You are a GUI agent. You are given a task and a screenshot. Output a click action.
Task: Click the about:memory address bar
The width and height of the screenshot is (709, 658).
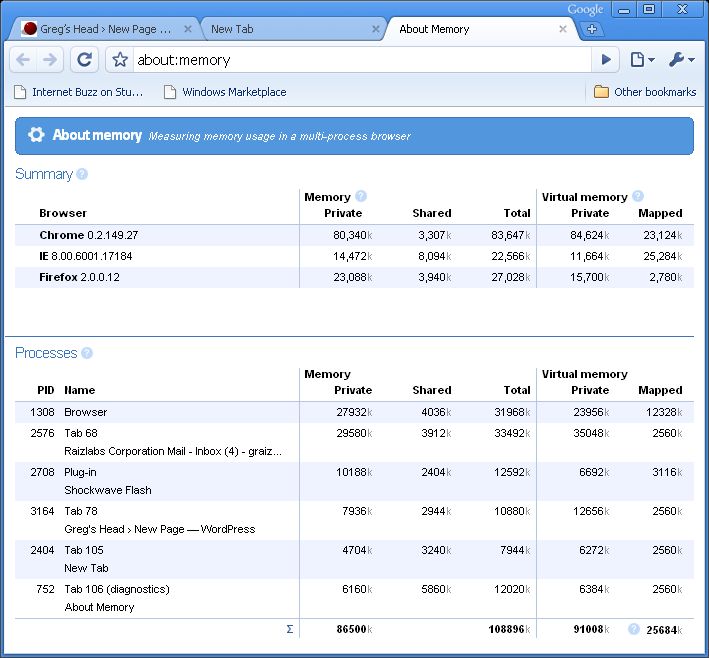(360, 60)
